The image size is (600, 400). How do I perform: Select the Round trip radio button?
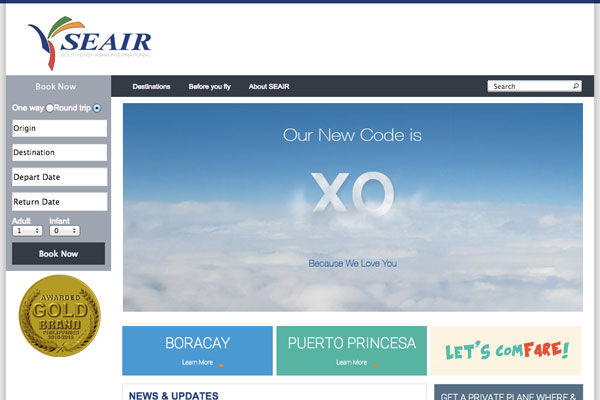tap(97, 108)
